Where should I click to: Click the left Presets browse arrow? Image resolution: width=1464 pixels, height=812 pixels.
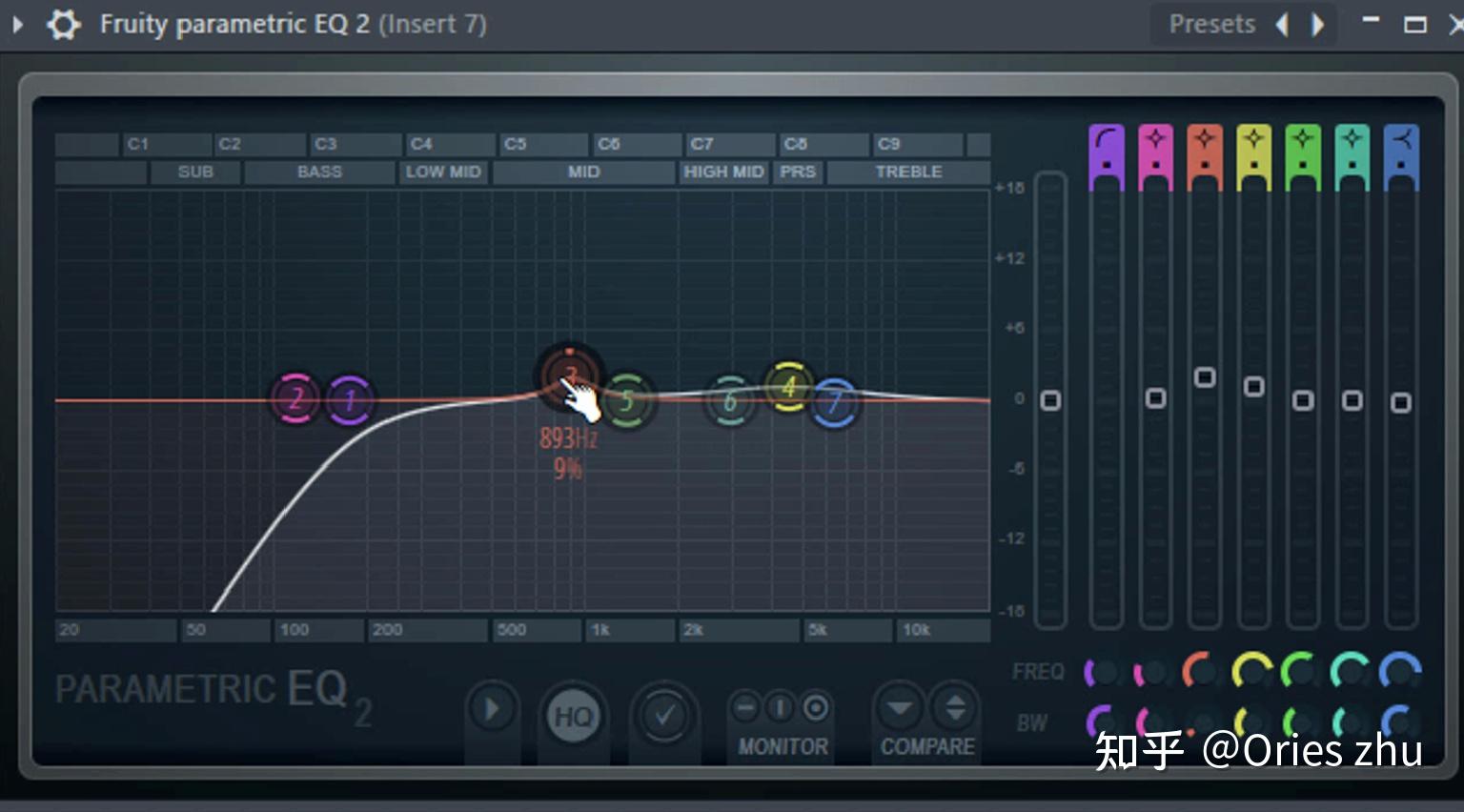[1282, 24]
